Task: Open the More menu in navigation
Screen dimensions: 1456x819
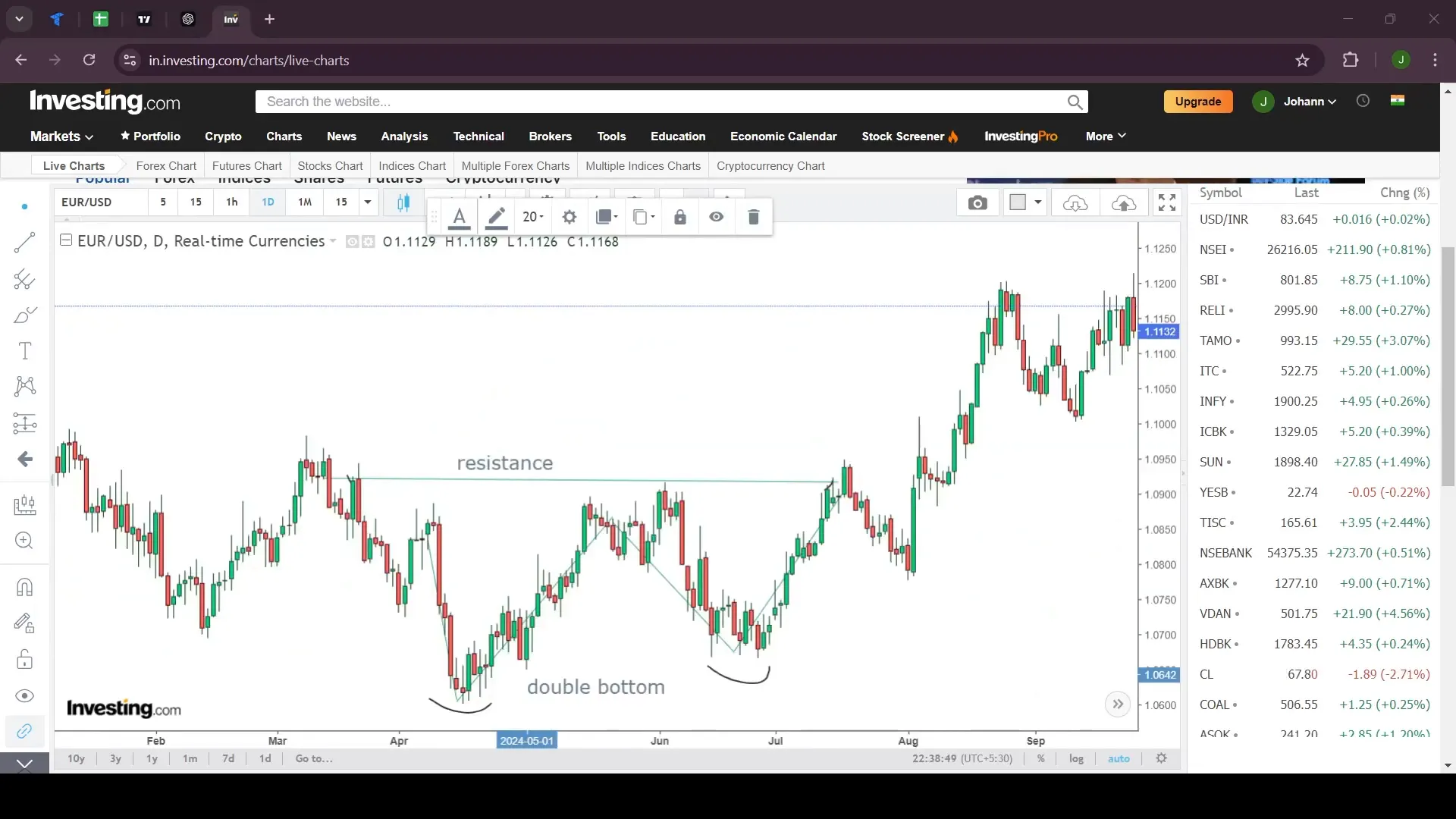Action: [x=1105, y=136]
